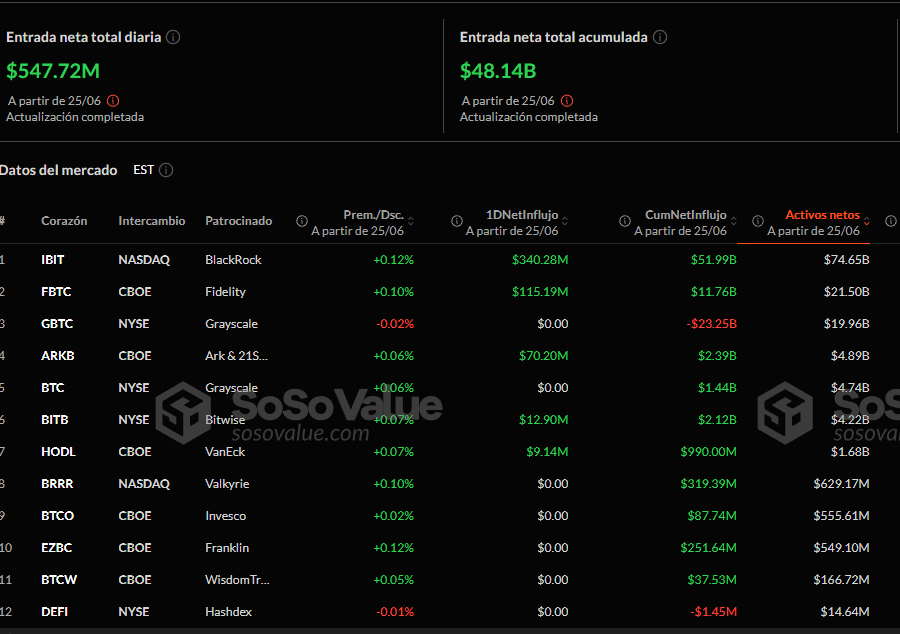Click the Fidelity sponsor name
Screen dimensions: 900x634
226,292
